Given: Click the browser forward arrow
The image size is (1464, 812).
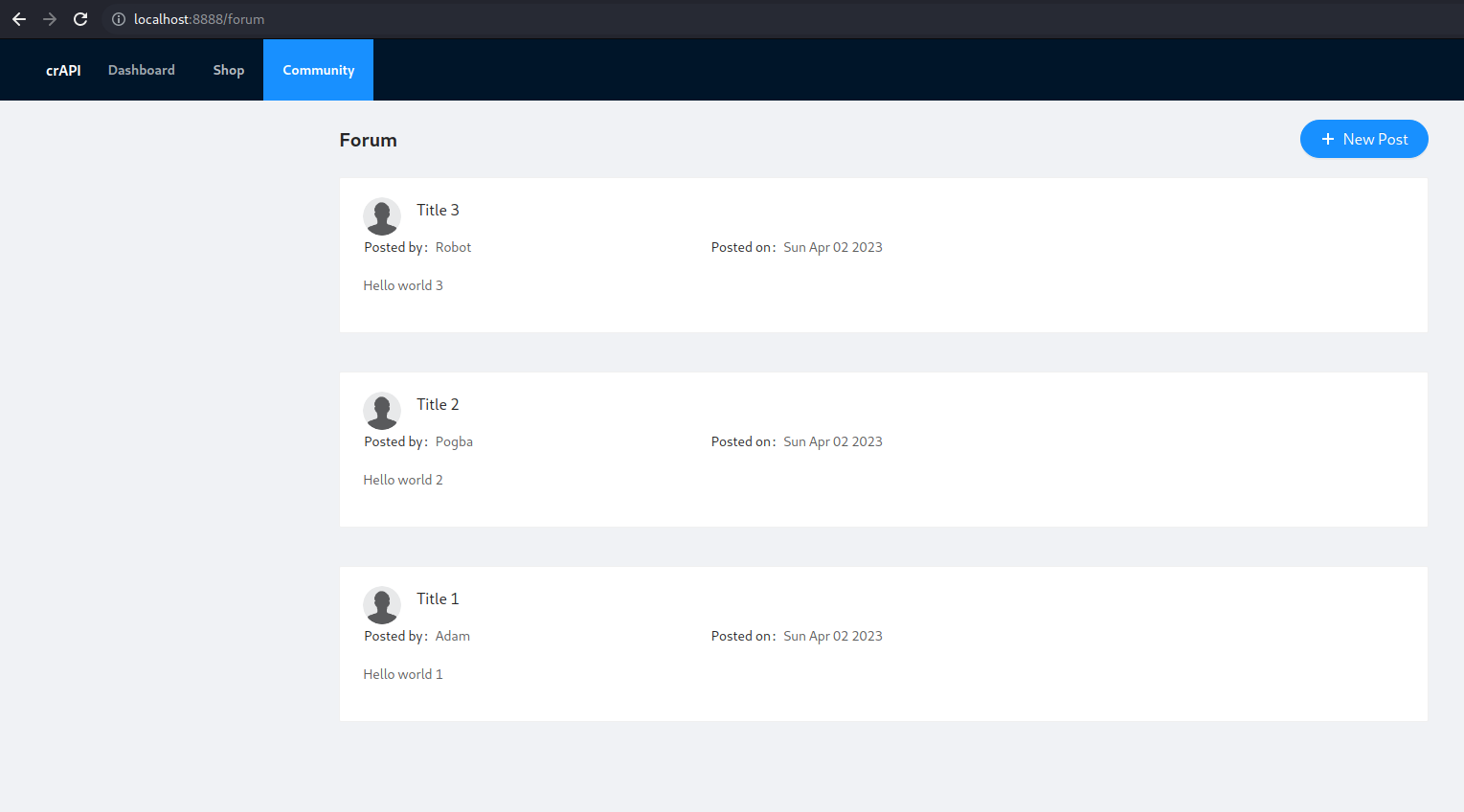Looking at the screenshot, I should tap(50, 19).
